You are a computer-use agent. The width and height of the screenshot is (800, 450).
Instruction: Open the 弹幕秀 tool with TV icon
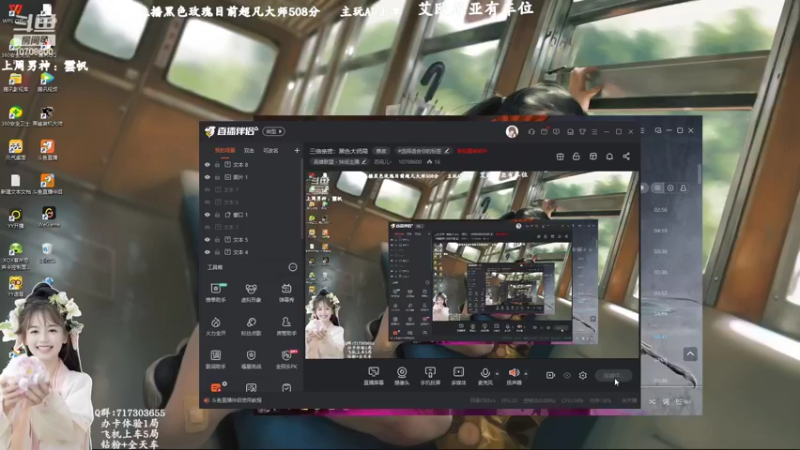tap(286, 293)
